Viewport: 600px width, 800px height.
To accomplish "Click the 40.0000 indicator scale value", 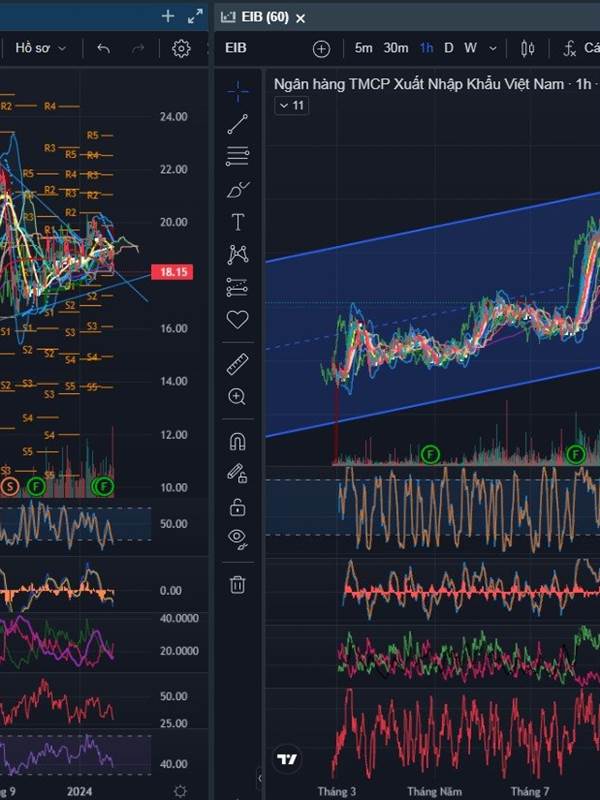I will tap(179, 618).
